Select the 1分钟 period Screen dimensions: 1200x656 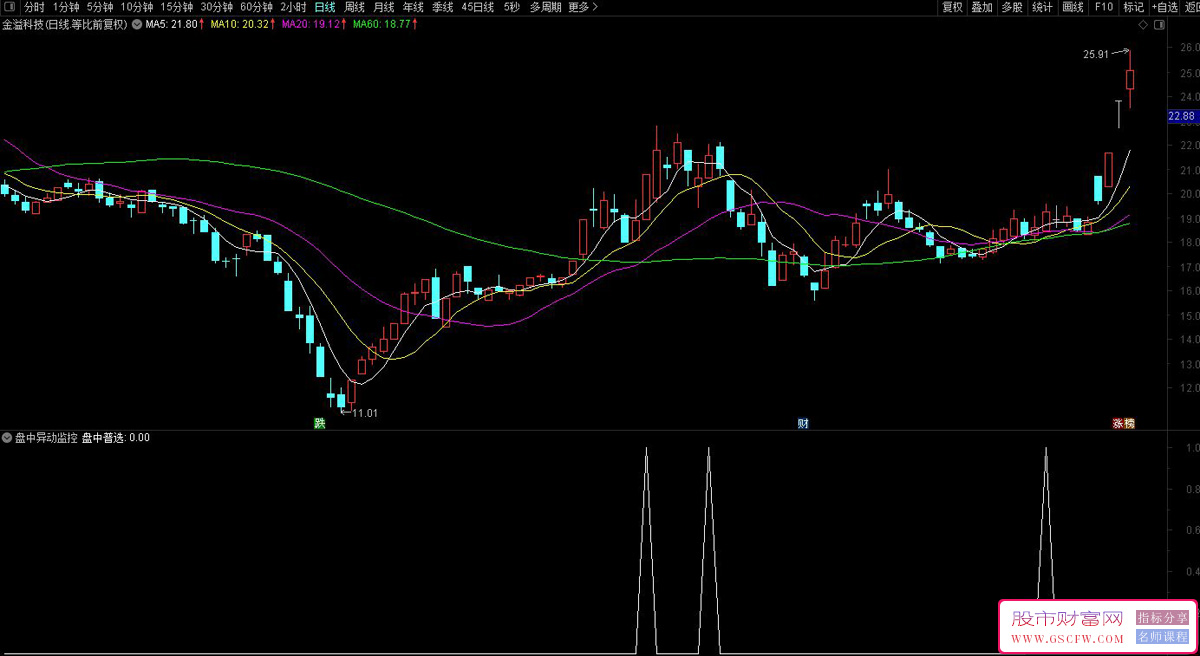66,6
